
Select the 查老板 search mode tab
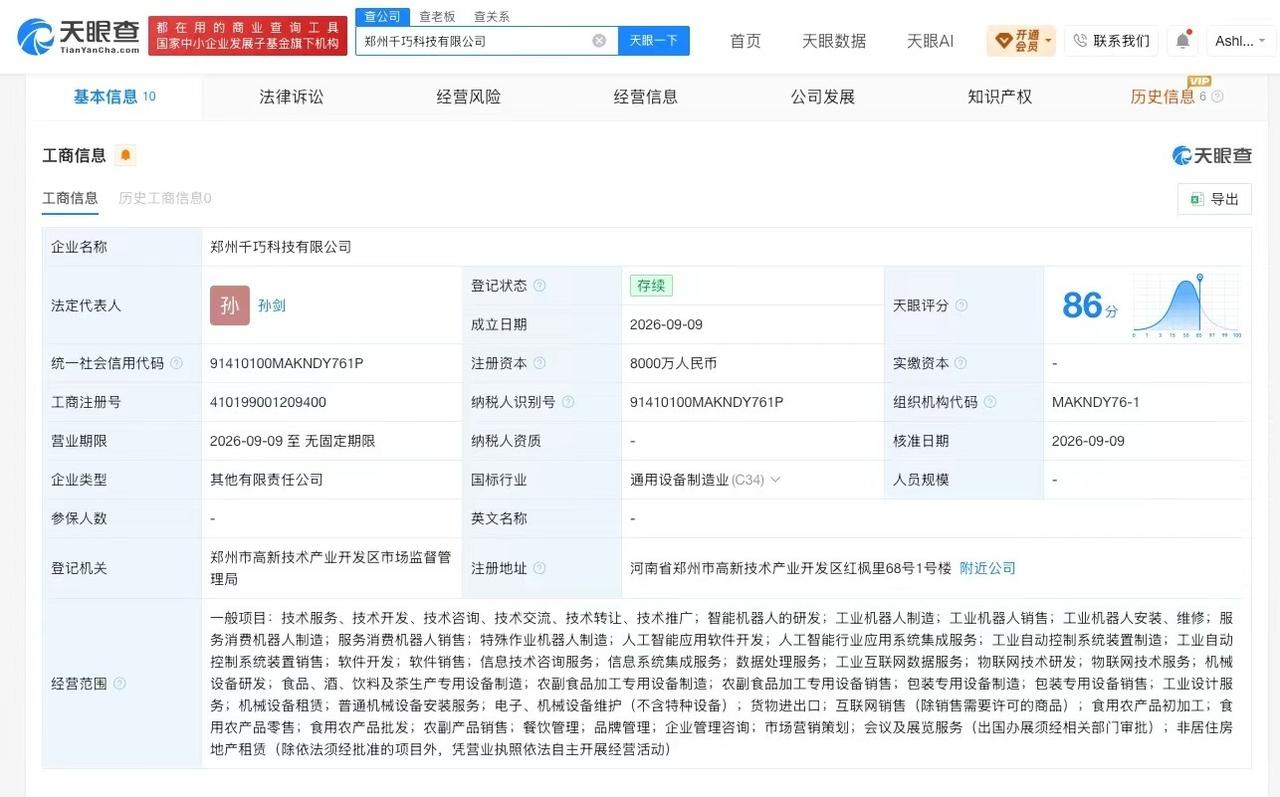[437, 16]
